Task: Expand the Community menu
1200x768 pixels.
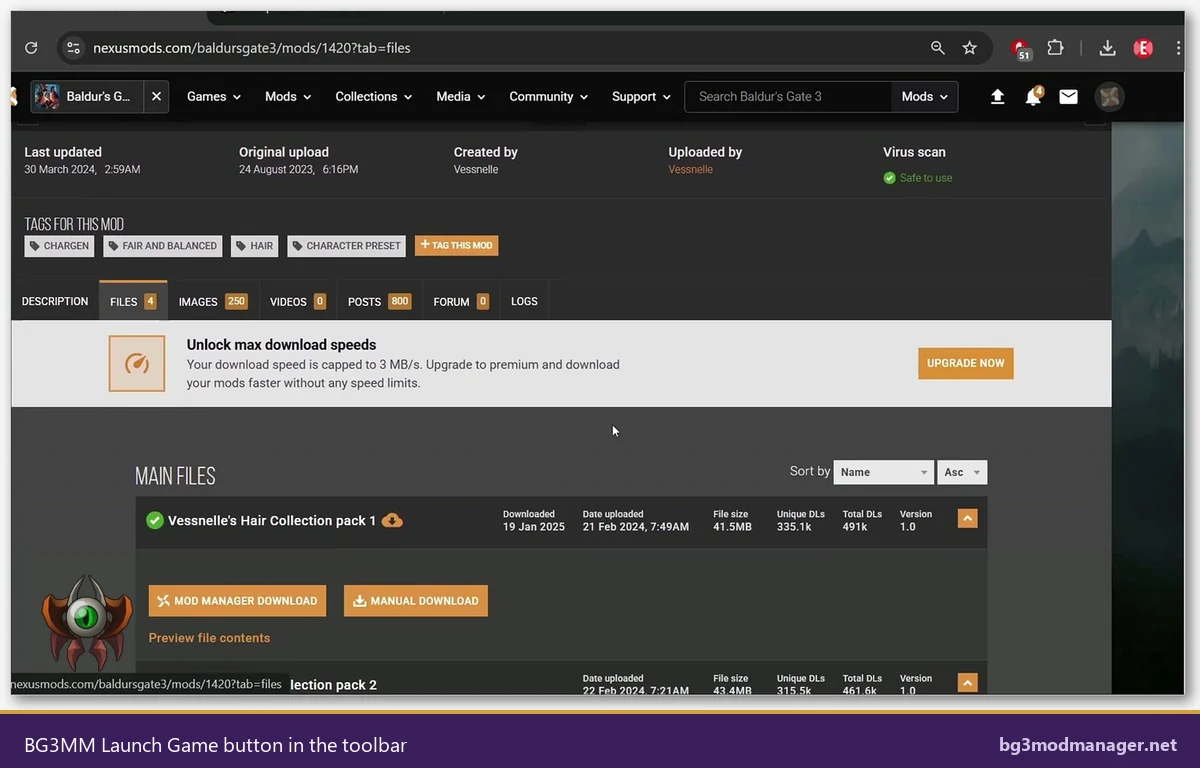Action: pos(548,97)
